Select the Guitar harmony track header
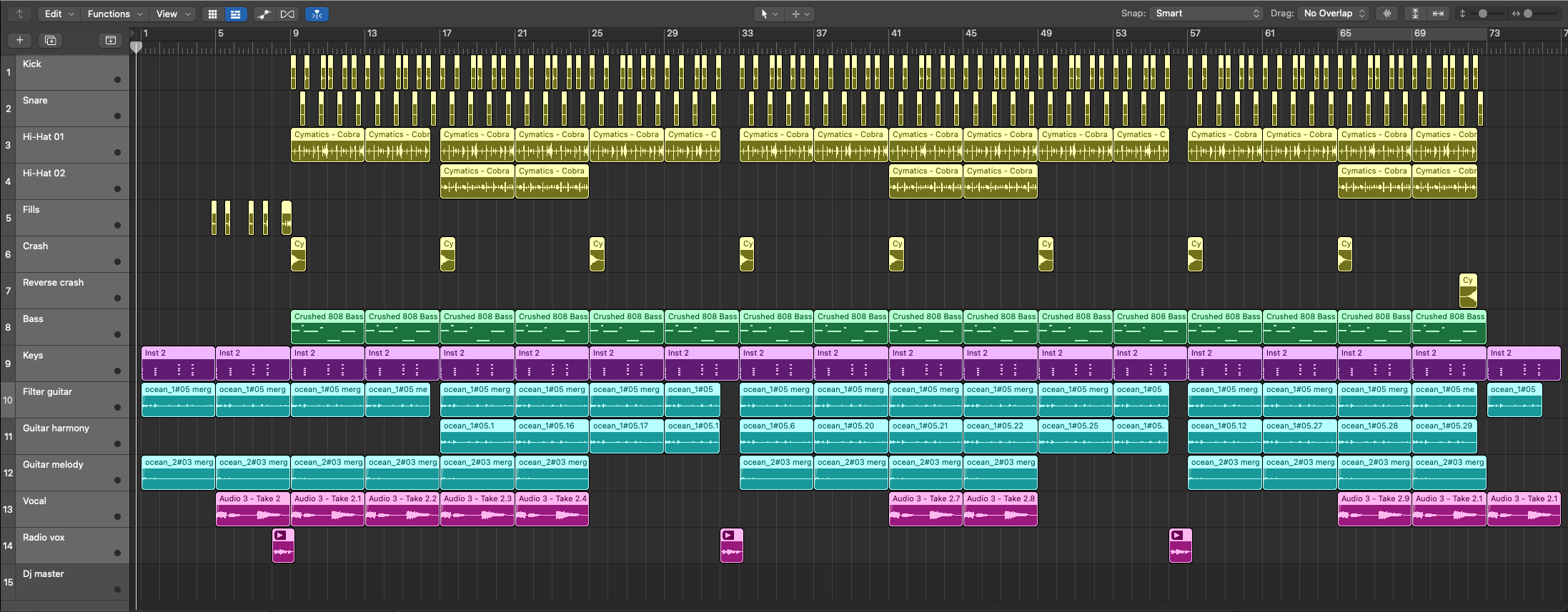The image size is (1568, 612). pos(65,436)
